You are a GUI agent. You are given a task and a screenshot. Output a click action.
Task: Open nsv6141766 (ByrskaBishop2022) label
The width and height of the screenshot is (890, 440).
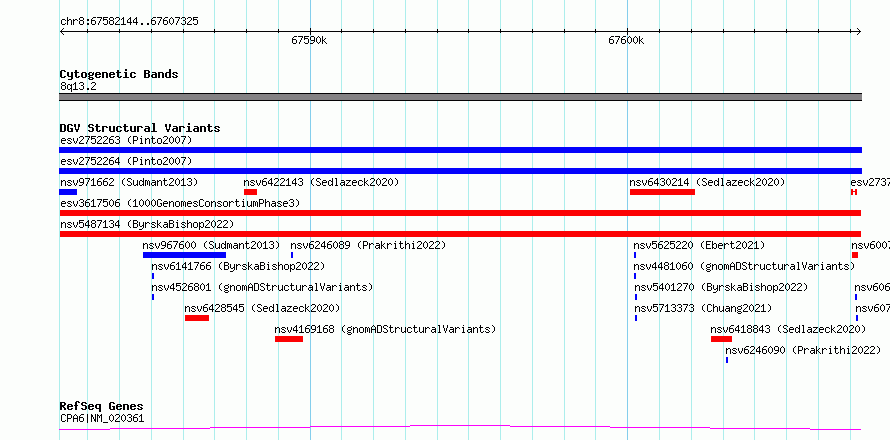[x=238, y=266]
